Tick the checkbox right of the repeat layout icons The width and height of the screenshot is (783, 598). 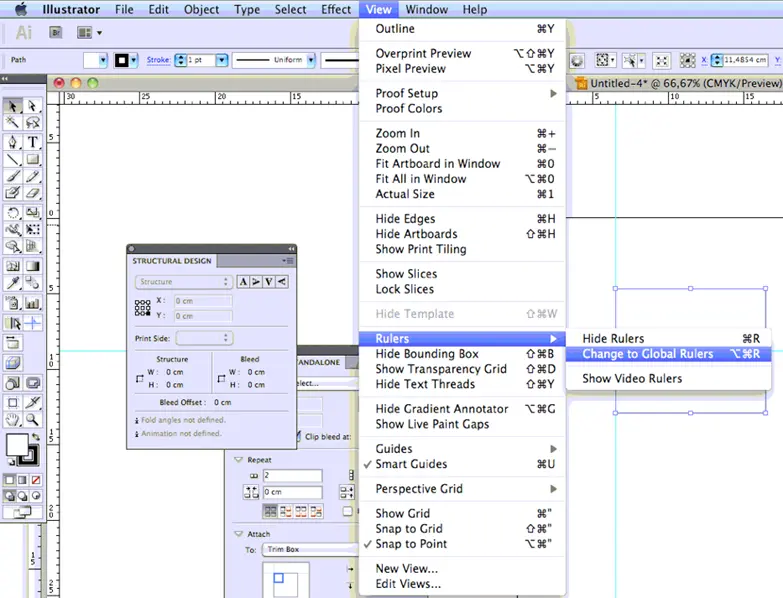[x=348, y=511]
